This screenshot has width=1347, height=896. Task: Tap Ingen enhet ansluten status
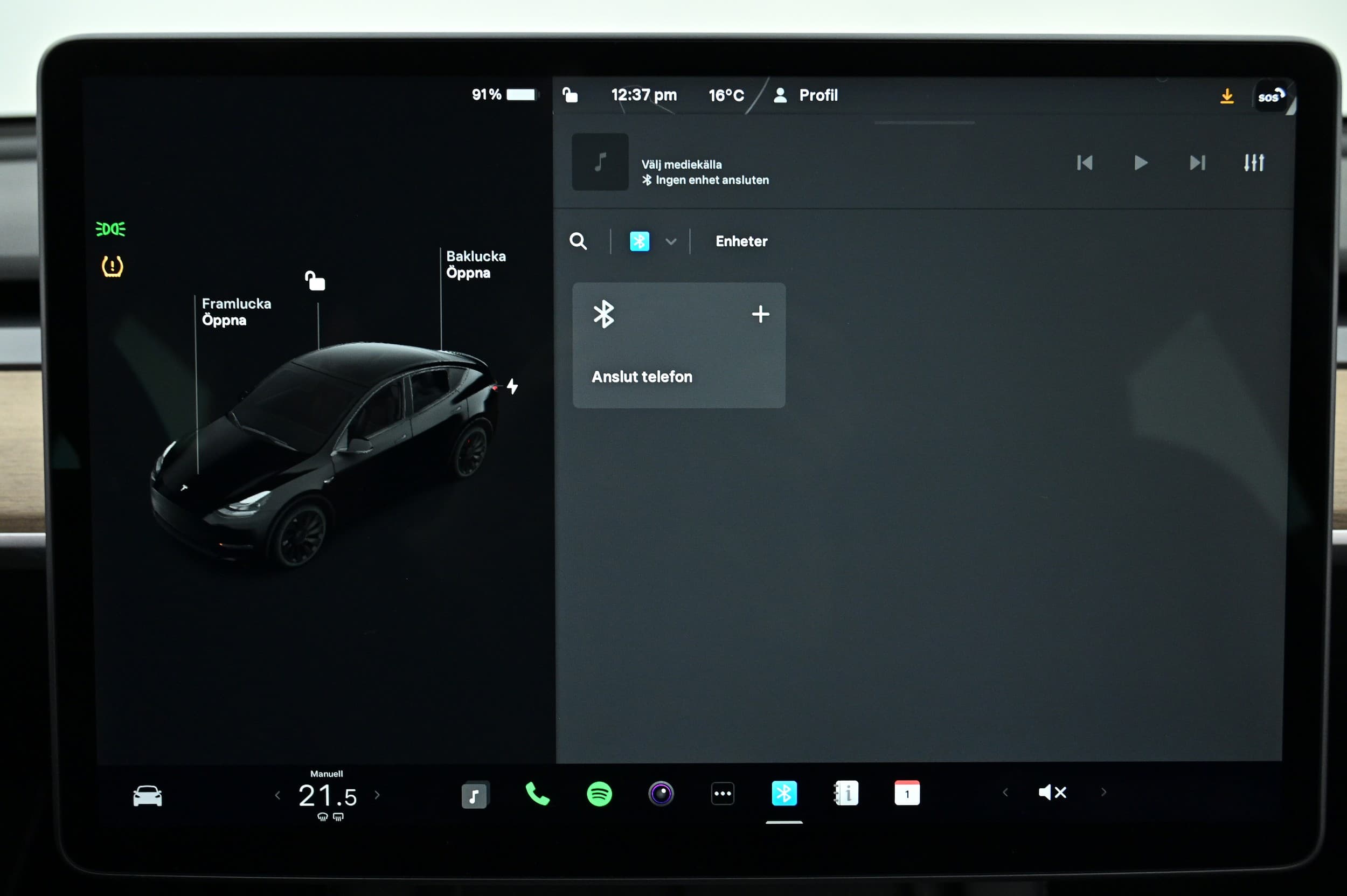click(x=705, y=180)
